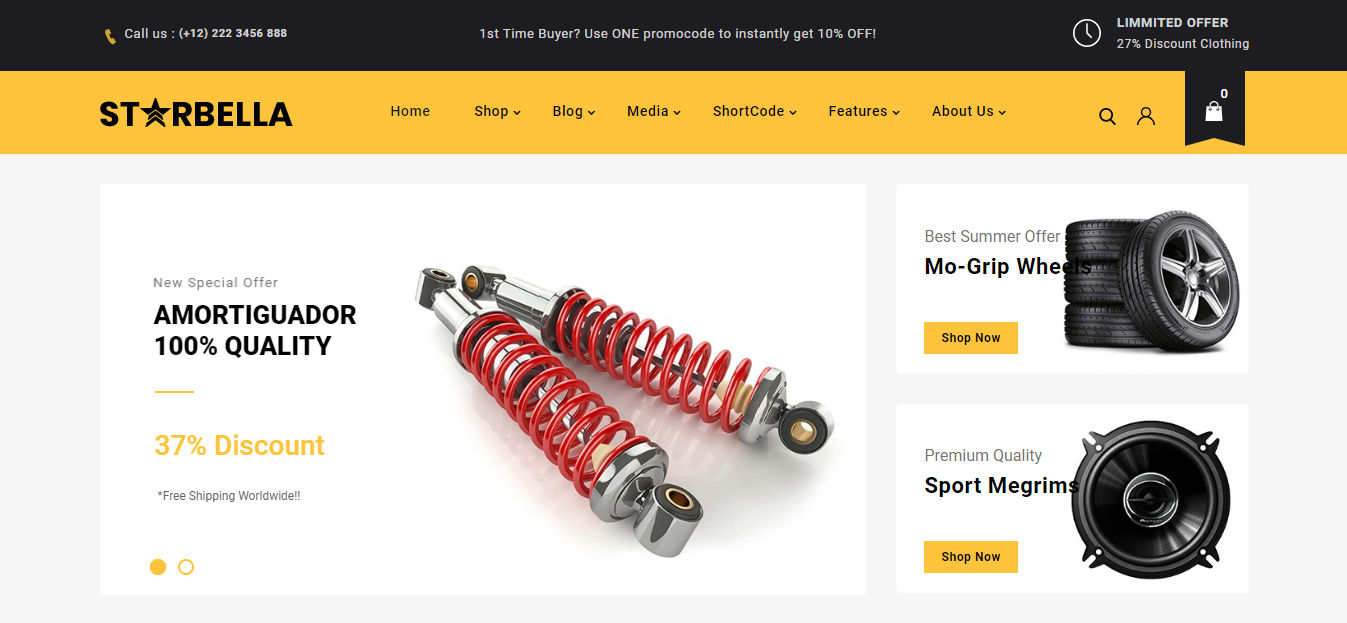The image size is (1347, 623).
Task: Click the clock icon near Limited Offer
Action: 1087,33
